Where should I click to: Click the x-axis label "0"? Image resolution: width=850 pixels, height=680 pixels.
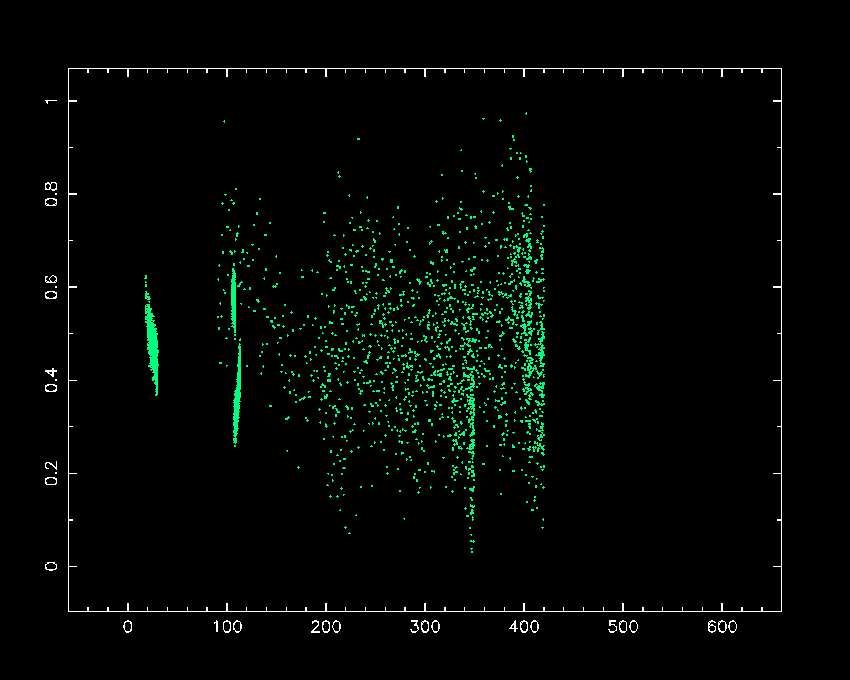pyautogui.click(x=128, y=627)
